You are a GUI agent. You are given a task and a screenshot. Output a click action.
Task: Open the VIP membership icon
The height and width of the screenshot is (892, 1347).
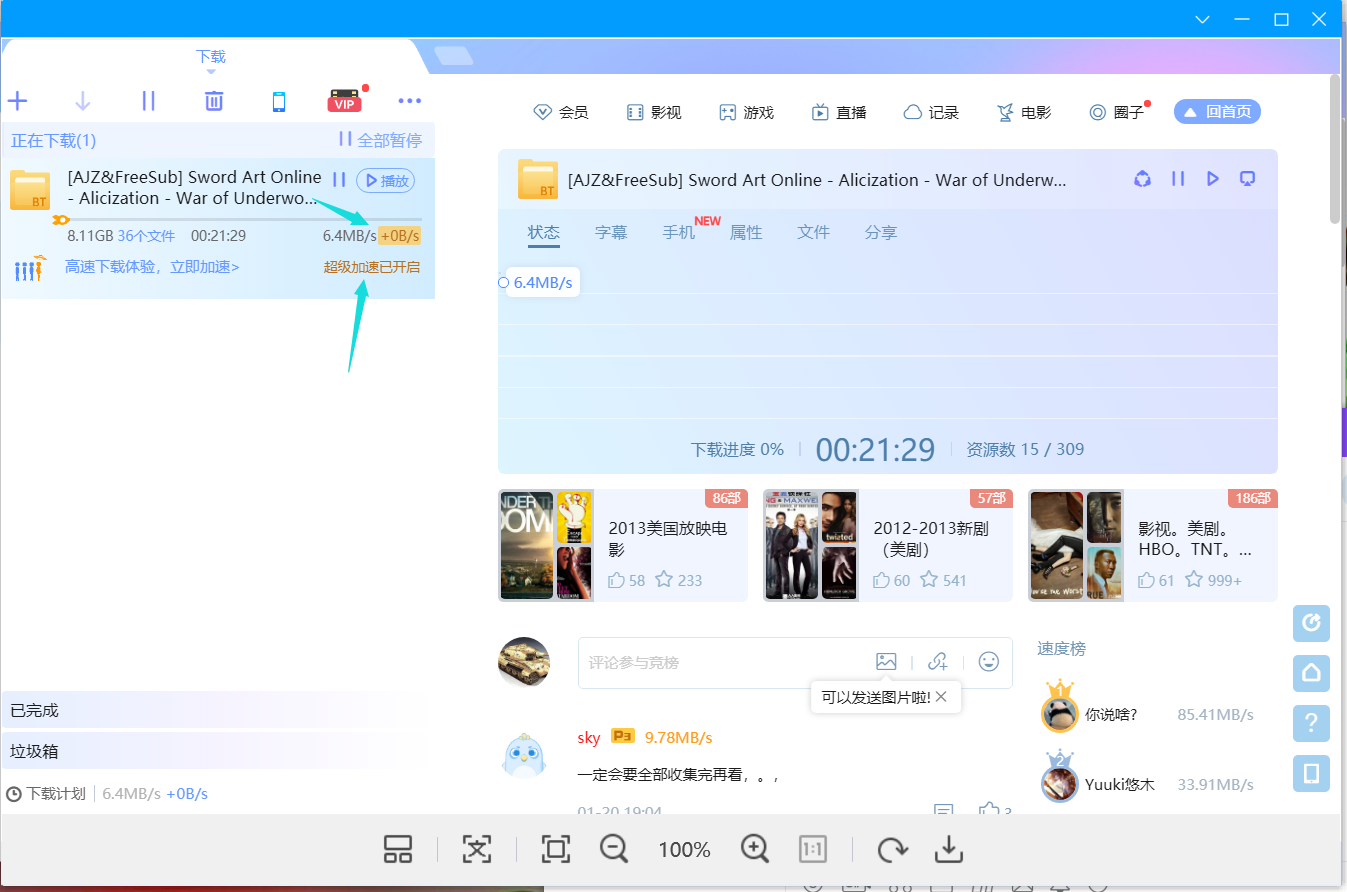(x=344, y=100)
